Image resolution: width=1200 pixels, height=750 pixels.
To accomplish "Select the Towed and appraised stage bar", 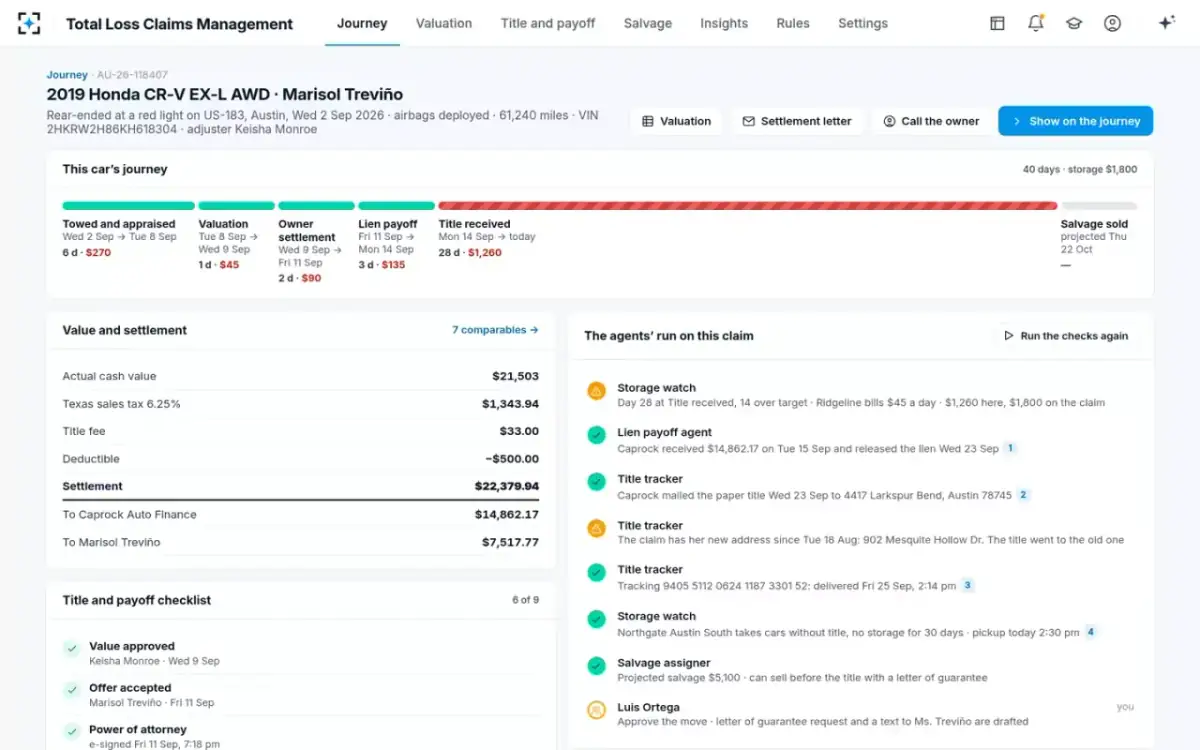I will tap(128, 206).
